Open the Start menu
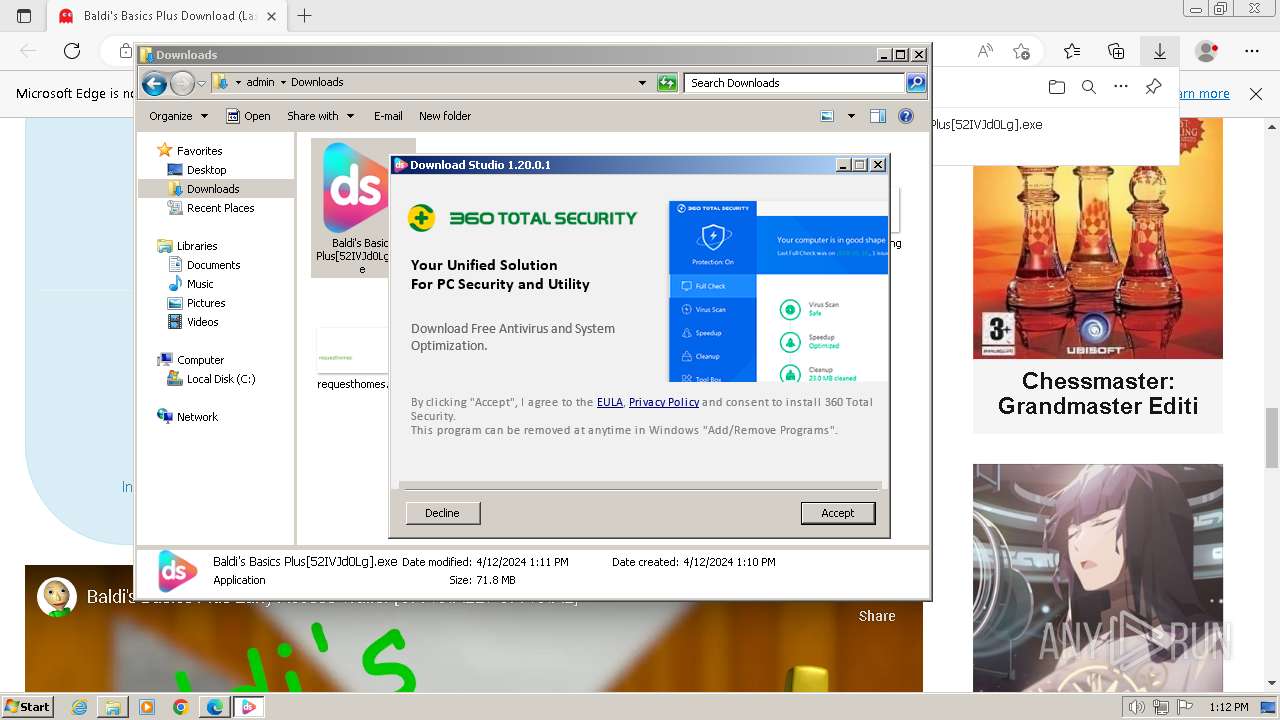Screen dimensions: 1280x720 28,707
